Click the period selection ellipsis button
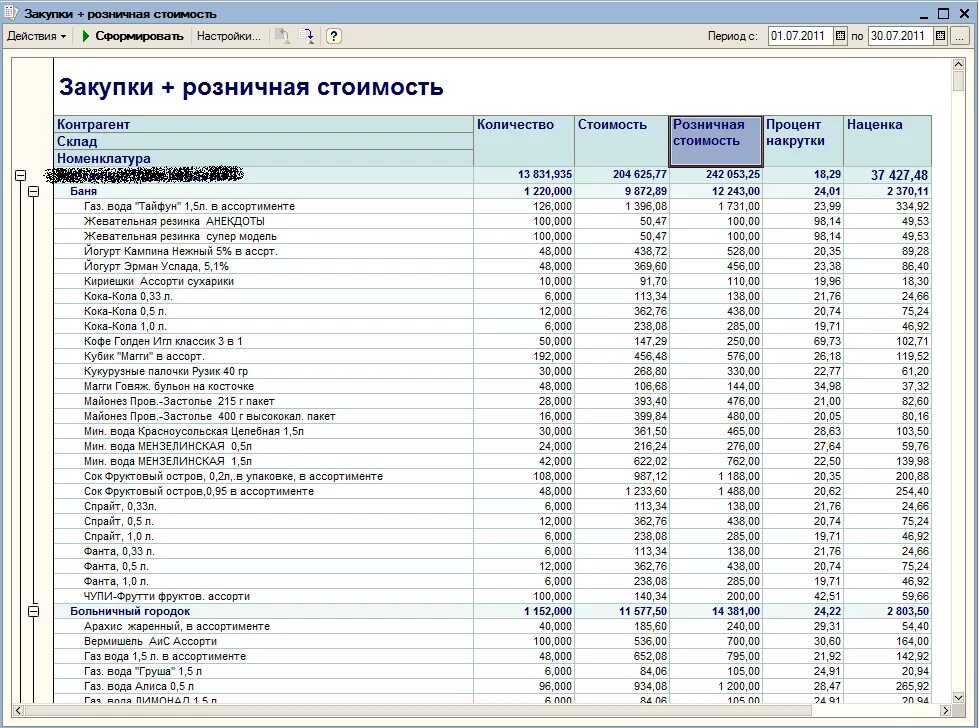 (x=958, y=36)
